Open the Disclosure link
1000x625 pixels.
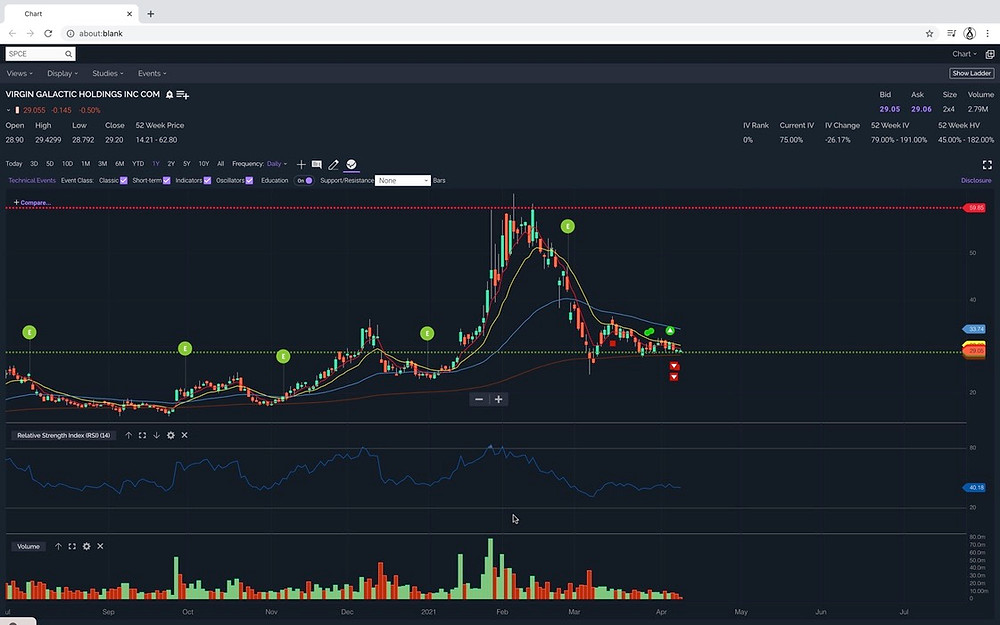(x=976, y=180)
